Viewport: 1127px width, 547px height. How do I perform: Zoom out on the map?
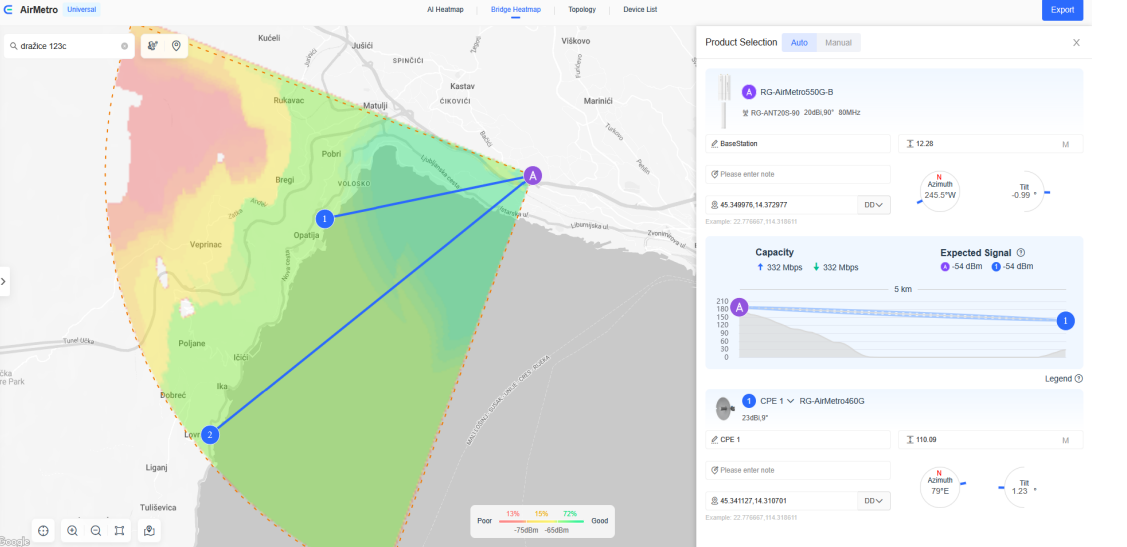96,530
